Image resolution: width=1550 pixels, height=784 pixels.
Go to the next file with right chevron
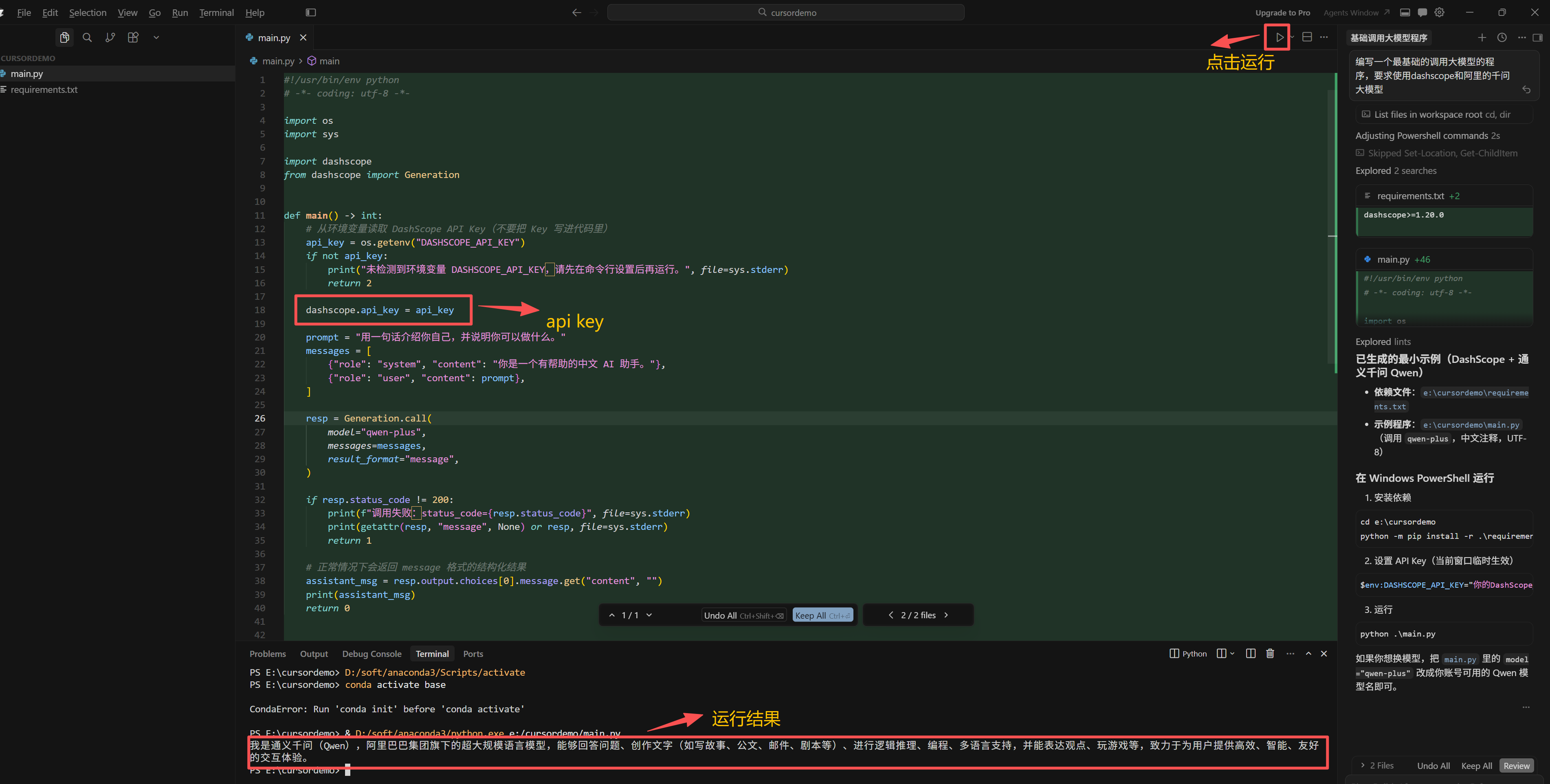click(x=946, y=615)
